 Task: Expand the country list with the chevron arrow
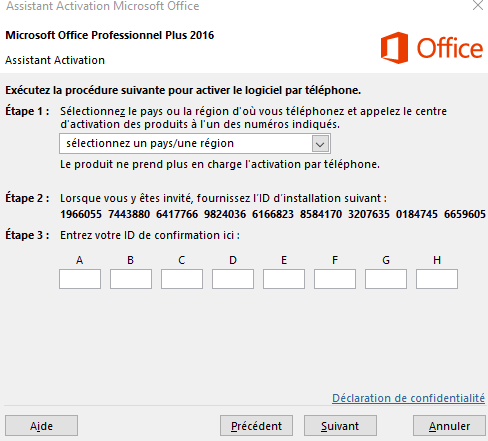320,144
